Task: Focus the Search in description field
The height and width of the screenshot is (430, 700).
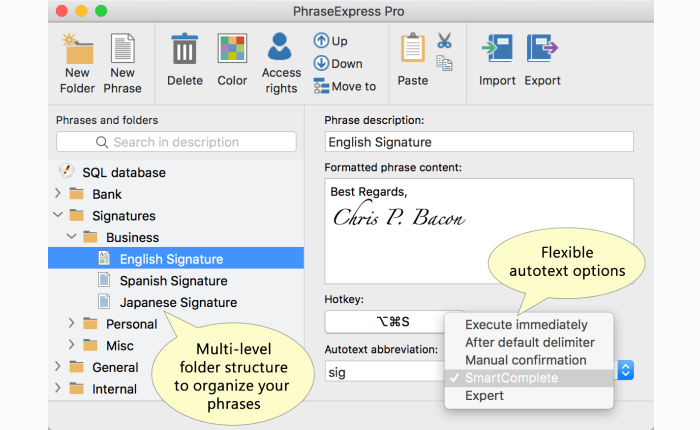Action: (x=176, y=142)
